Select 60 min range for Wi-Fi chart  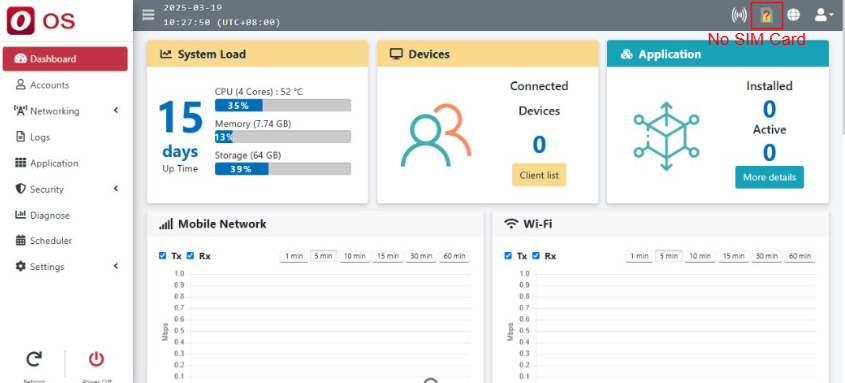800,256
